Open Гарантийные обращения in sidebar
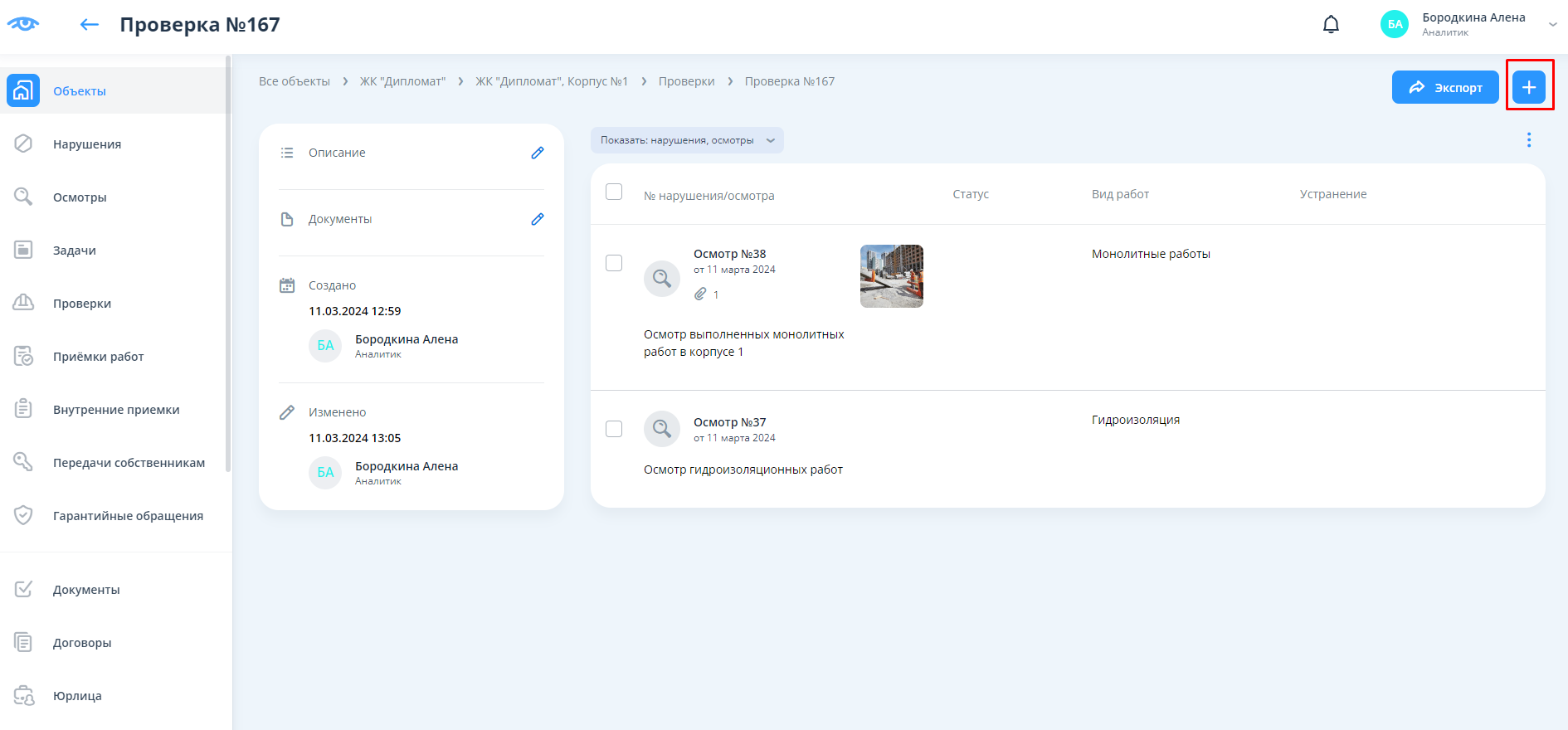The width and height of the screenshot is (1568, 730). click(128, 516)
